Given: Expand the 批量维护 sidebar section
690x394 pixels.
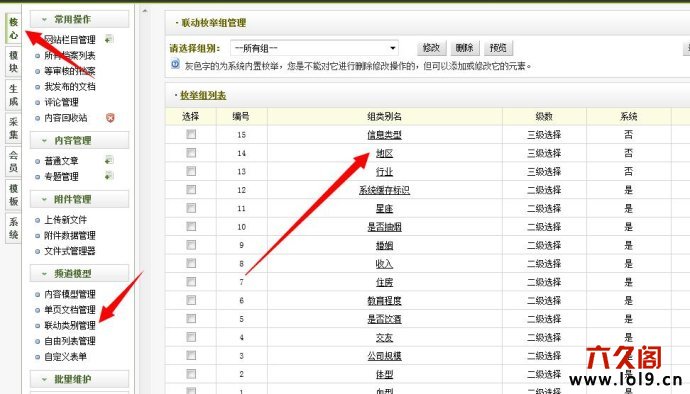Looking at the screenshot, I should tap(79, 379).
